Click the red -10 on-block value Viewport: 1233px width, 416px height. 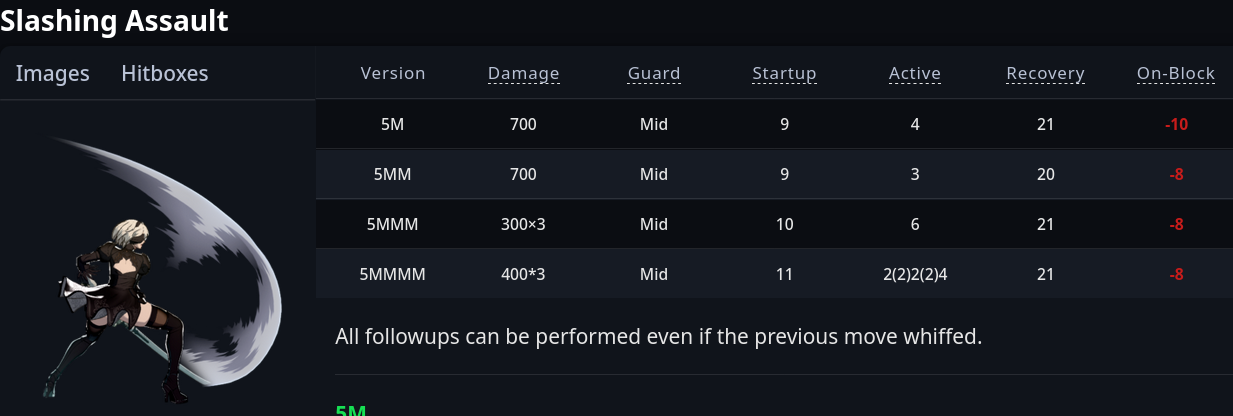[x=1176, y=125]
